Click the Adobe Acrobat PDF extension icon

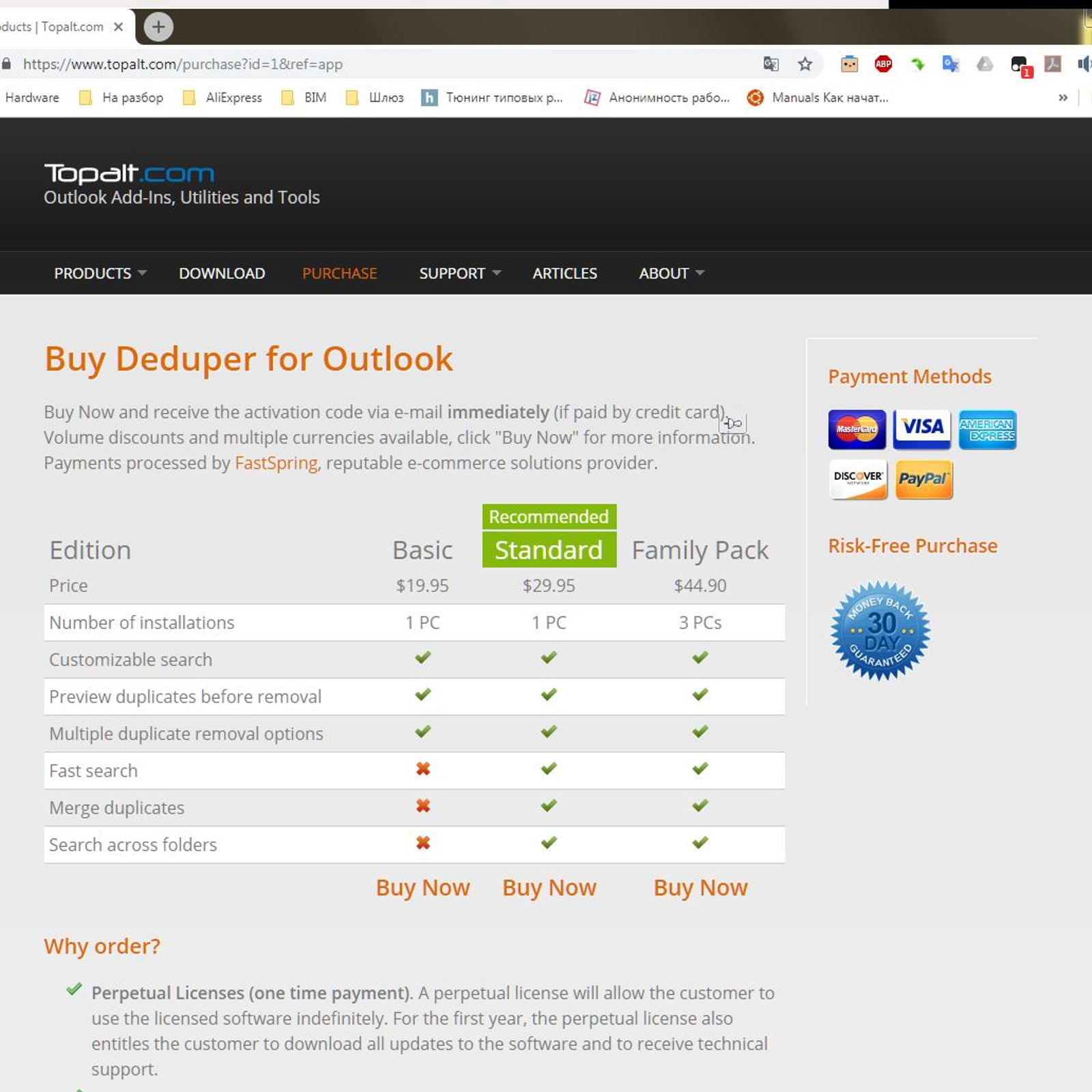[x=1053, y=64]
